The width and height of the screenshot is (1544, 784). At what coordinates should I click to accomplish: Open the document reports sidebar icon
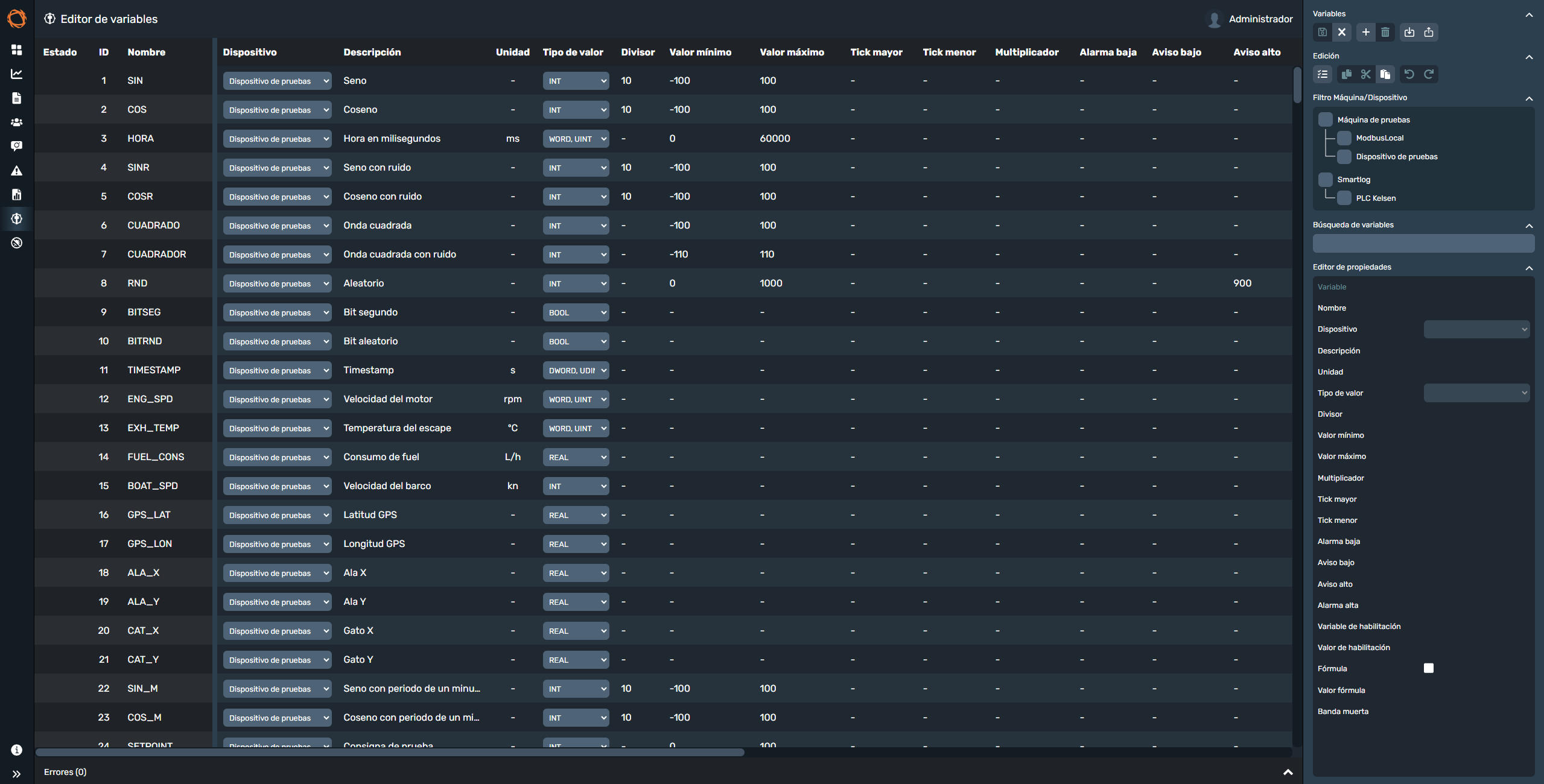(x=16, y=98)
